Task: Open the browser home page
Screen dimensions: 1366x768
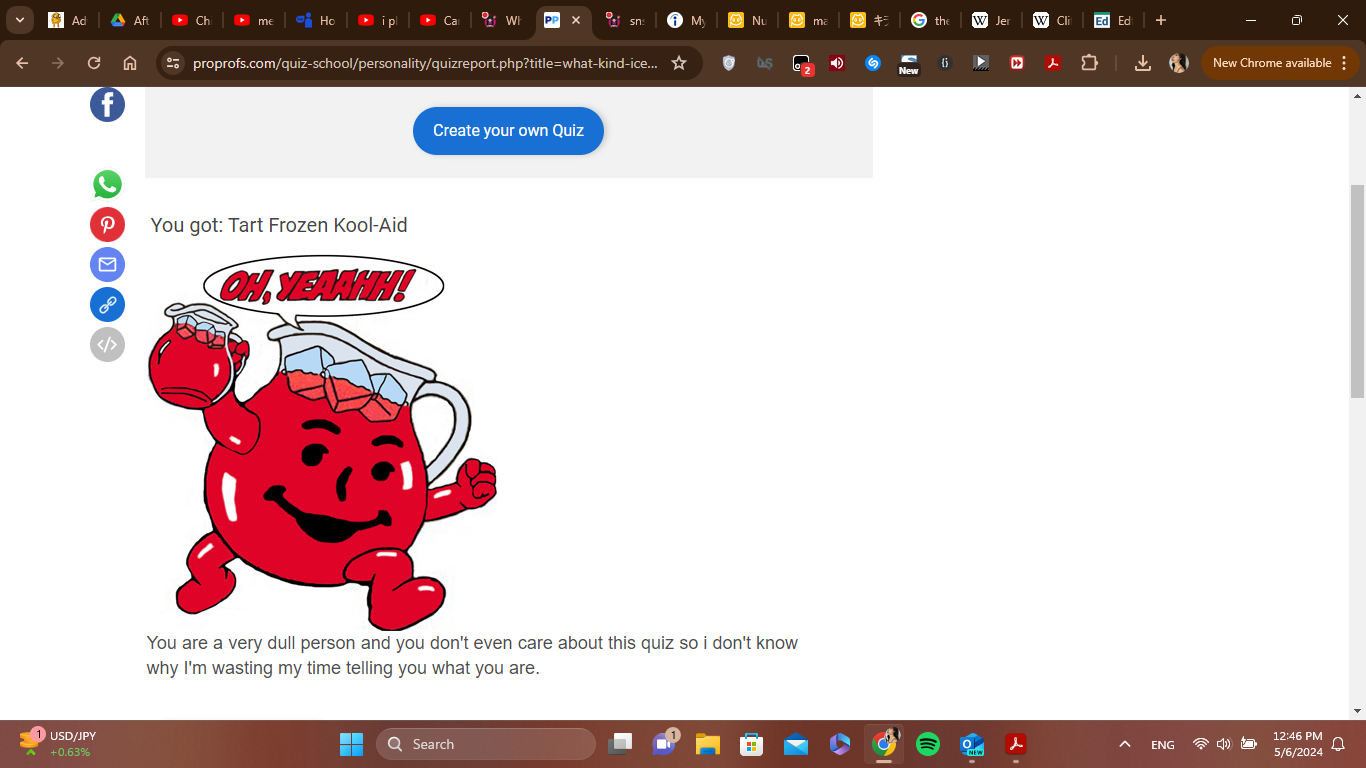Action: click(x=130, y=63)
